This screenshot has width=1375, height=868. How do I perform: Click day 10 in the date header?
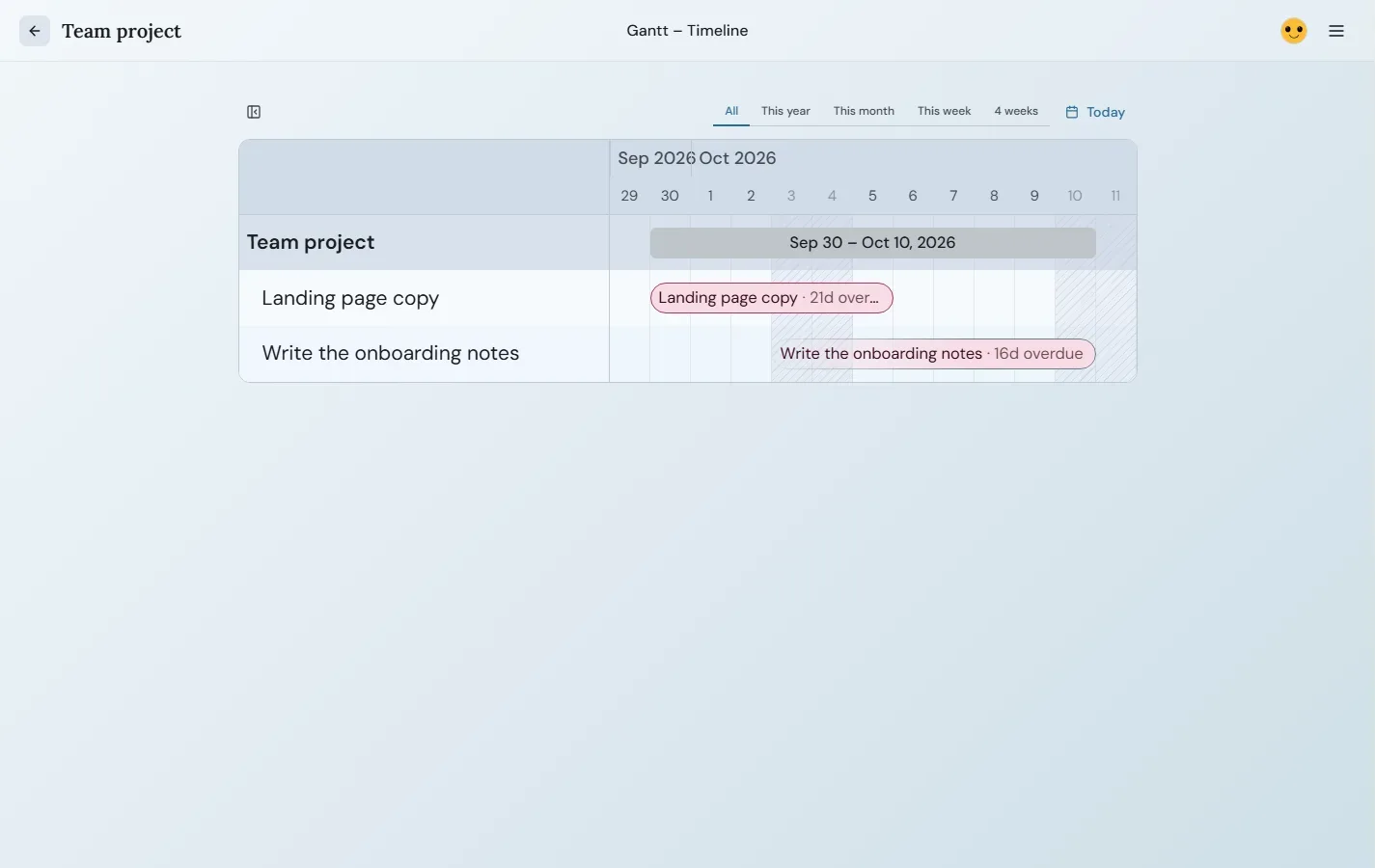1075,196
